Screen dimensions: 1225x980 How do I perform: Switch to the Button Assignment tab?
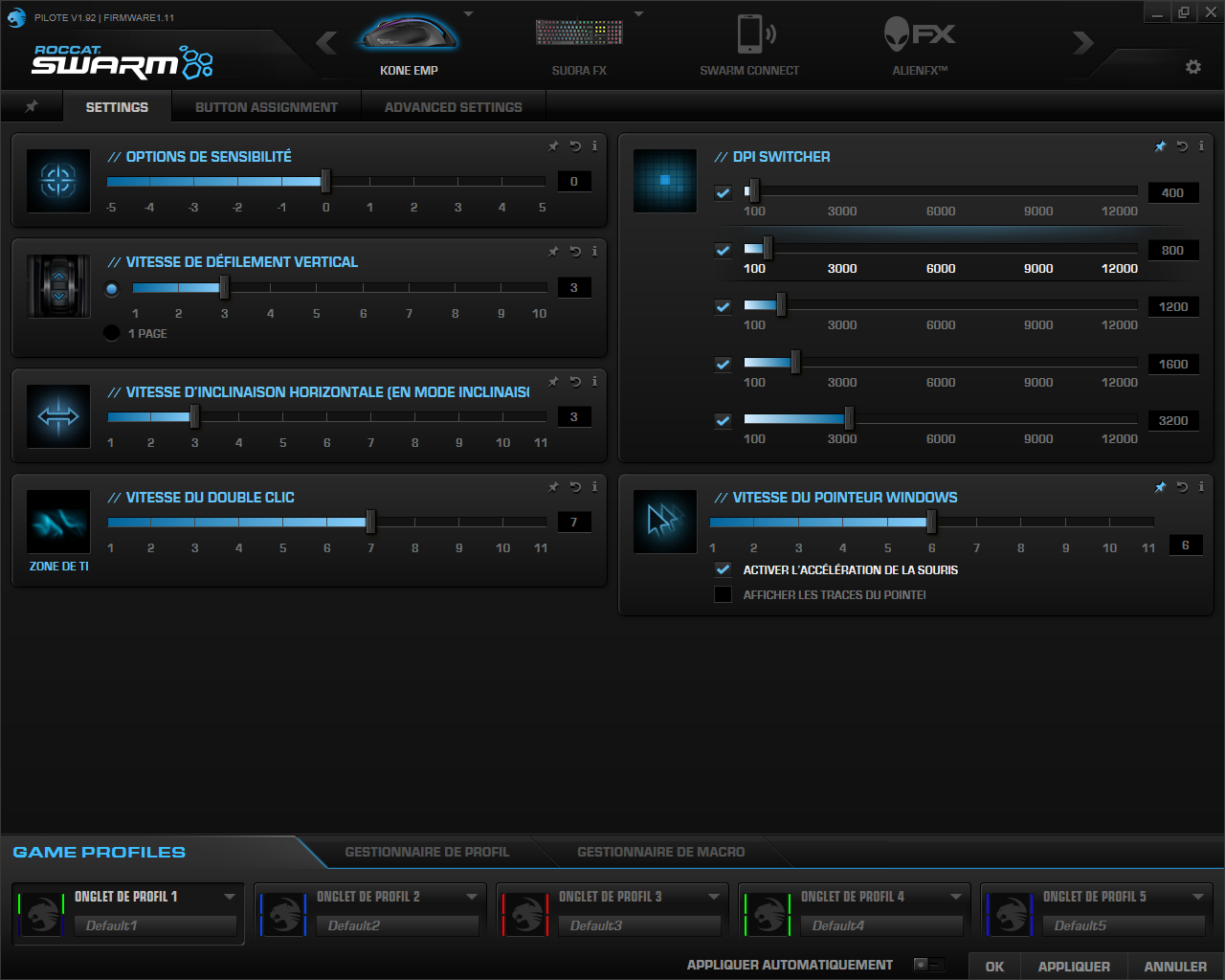click(x=266, y=107)
